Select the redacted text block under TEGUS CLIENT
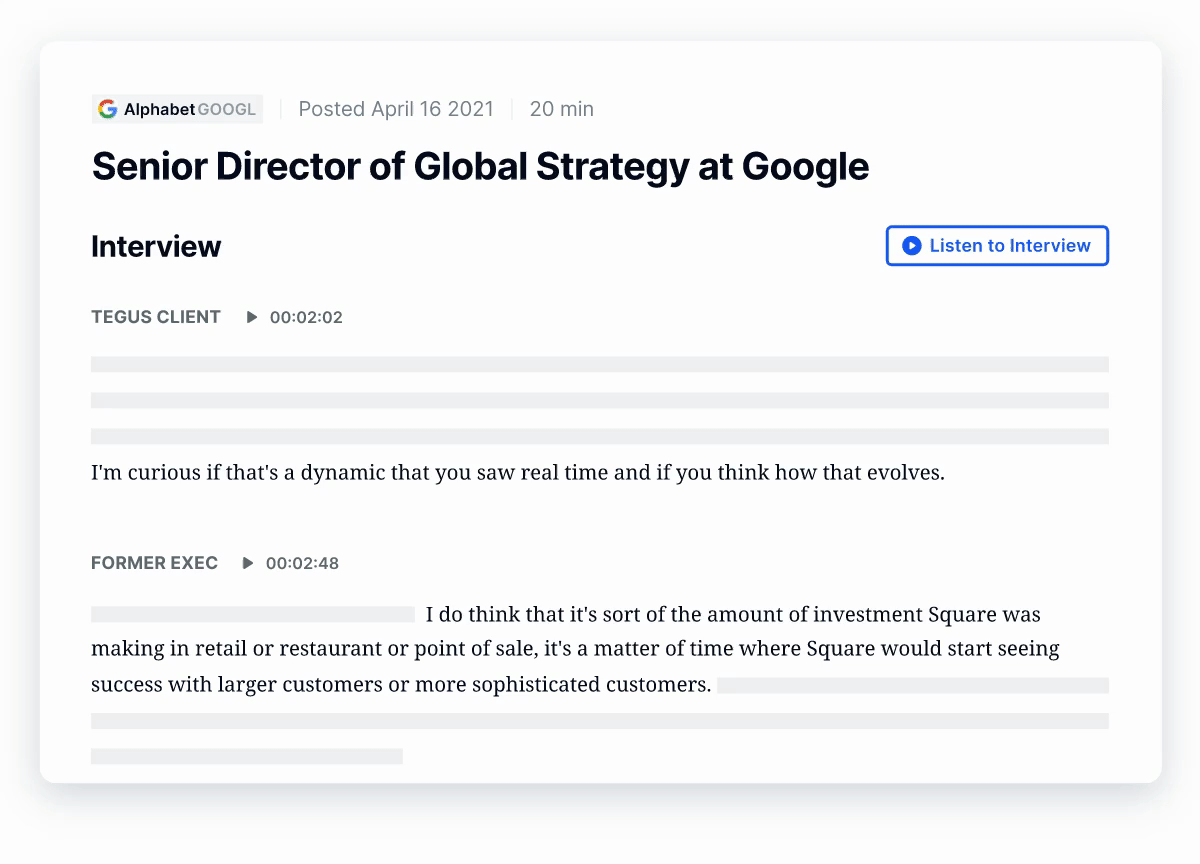The width and height of the screenshot is (1200, 864). pyautogui.click(x=600, y=400)
